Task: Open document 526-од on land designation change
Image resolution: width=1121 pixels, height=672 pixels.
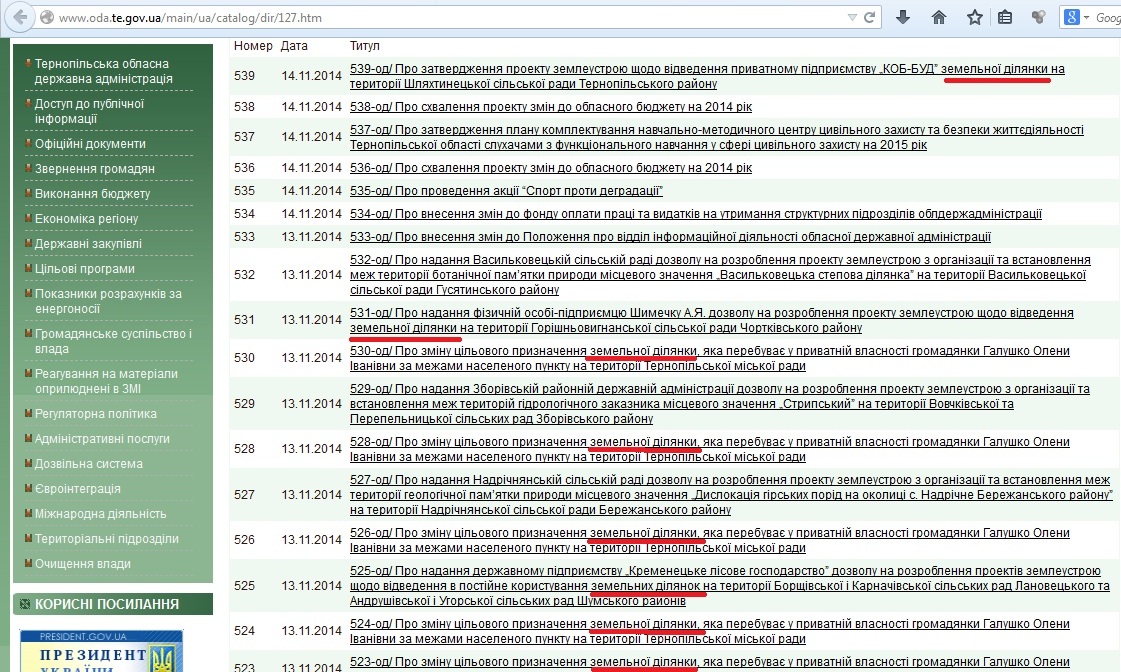Action: (x=710, y=540)
